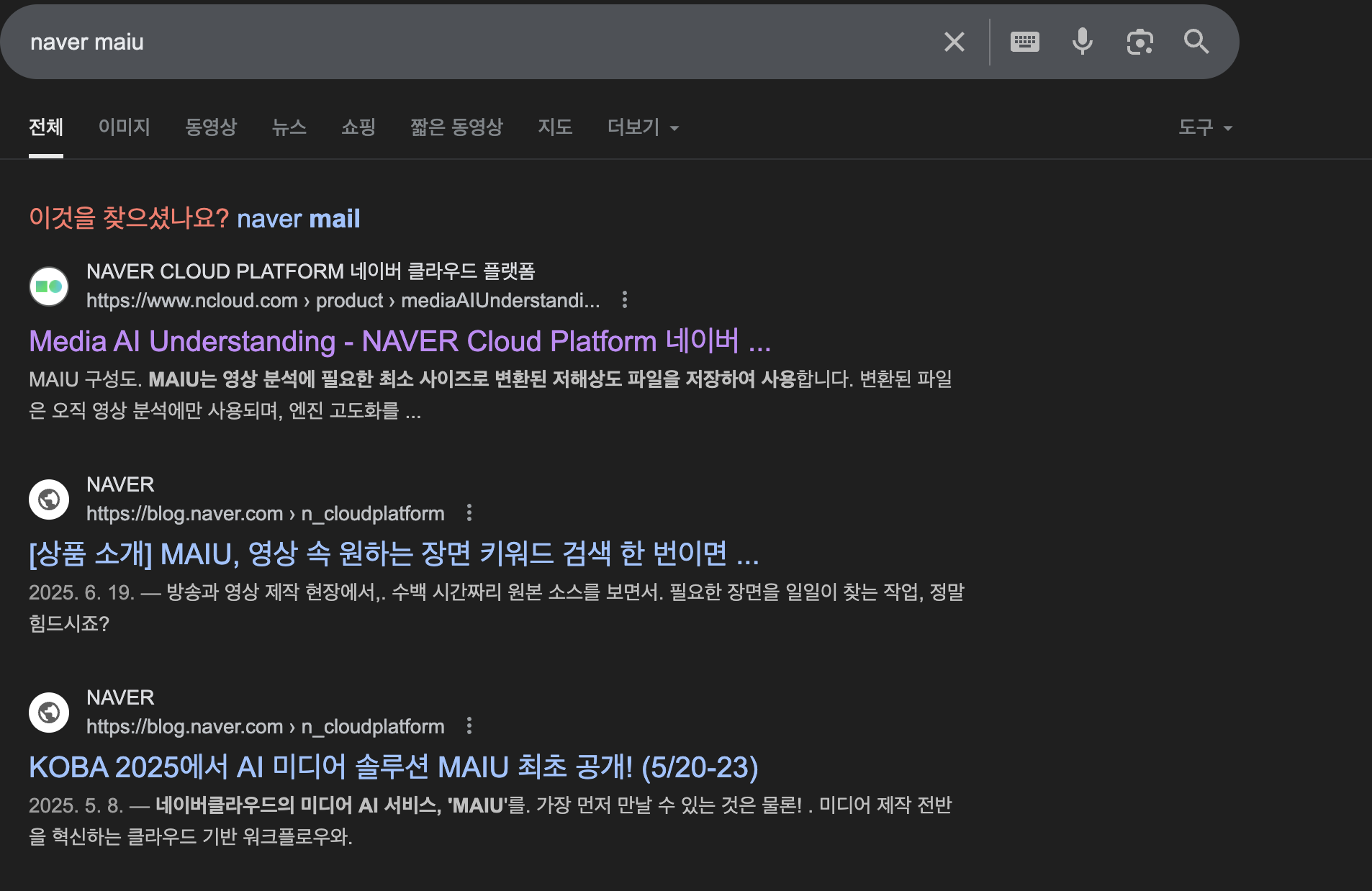Open the 뉴스 tab
The image size is (1372, 891).
click(289, 127)
